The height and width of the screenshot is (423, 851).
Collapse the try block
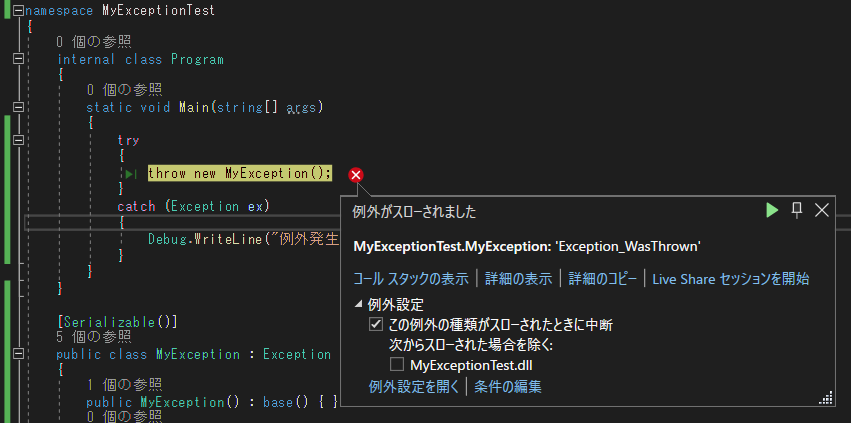click(18, 140)
